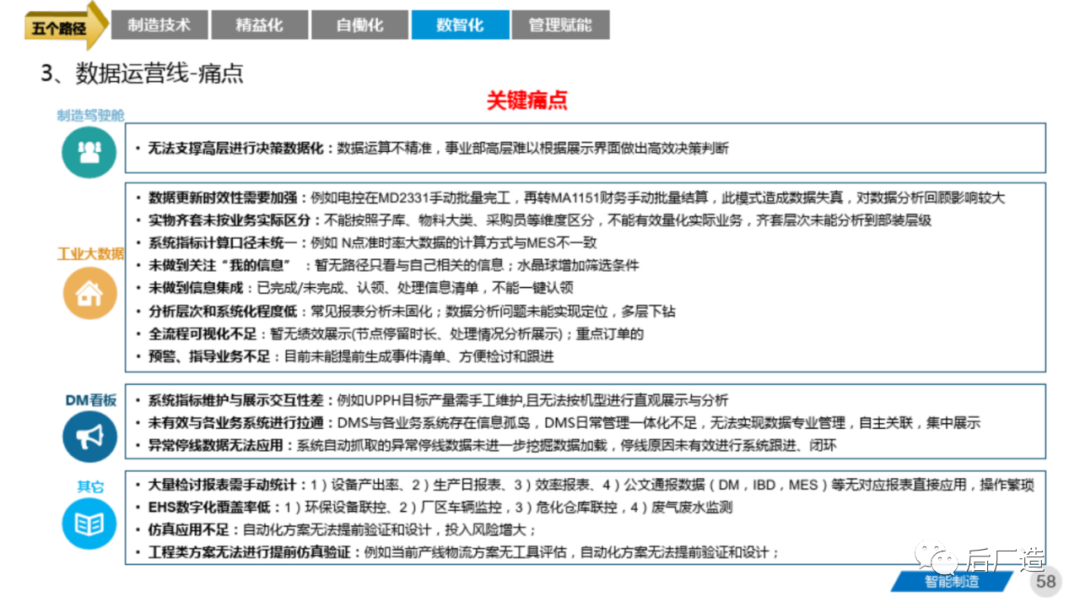Image resolution: width=1080 pixels, height=608 pixels.
Task: Click the 其它 book icon
Action: coord(89,524)
